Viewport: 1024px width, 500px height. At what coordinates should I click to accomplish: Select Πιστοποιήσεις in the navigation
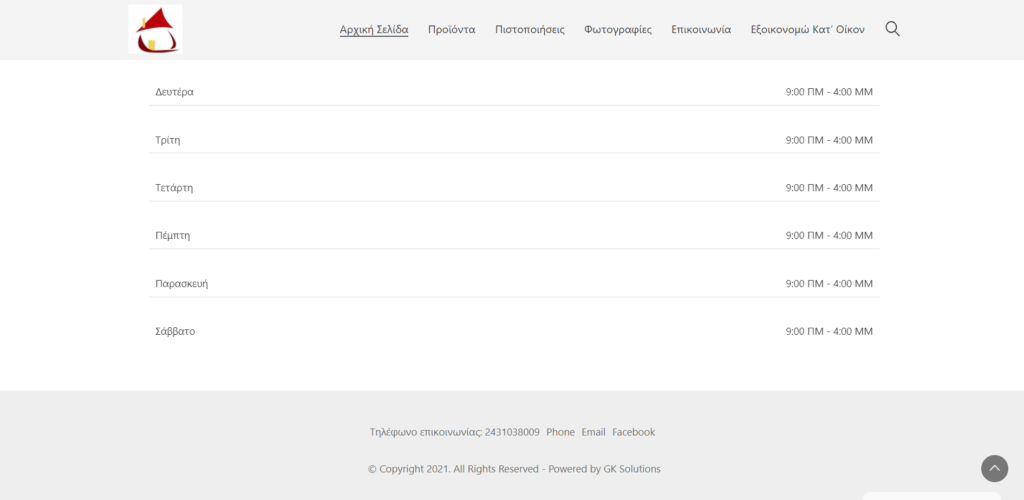529,30
